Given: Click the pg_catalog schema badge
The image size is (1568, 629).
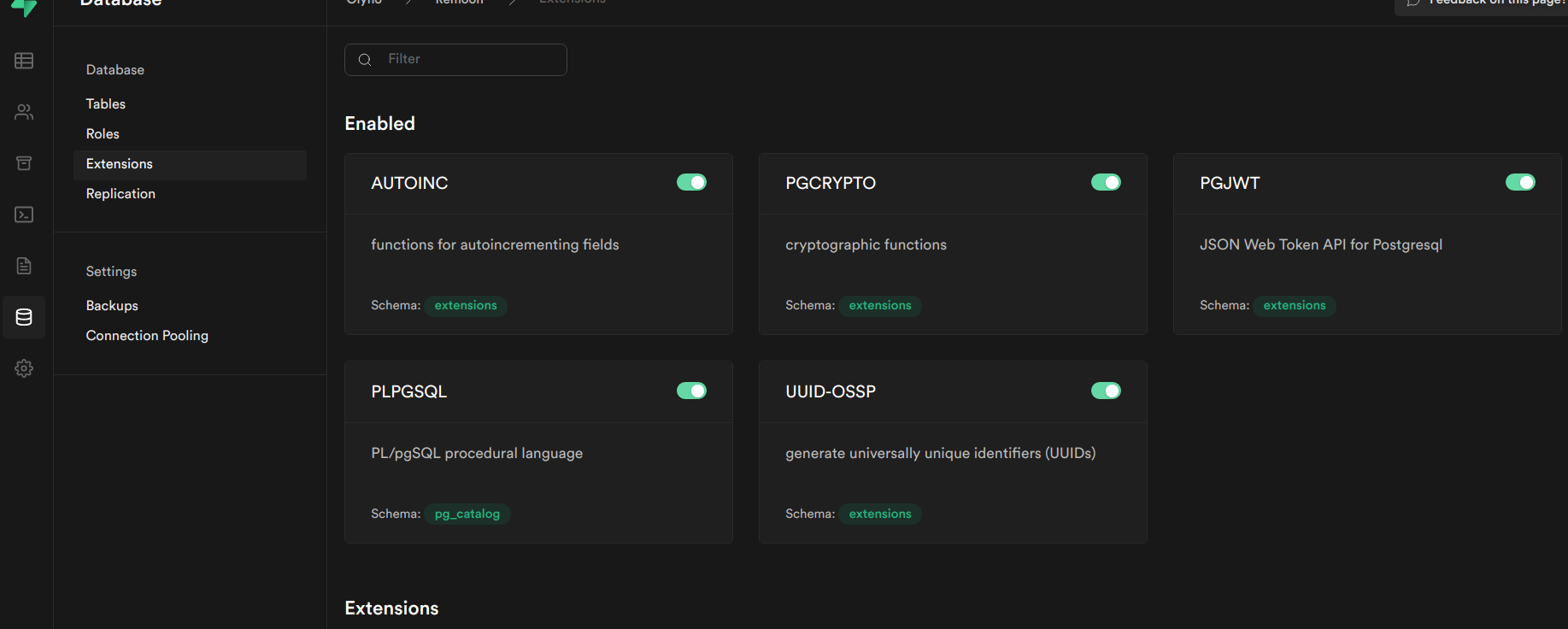Looking at the screenshot, I should (467, 514).
